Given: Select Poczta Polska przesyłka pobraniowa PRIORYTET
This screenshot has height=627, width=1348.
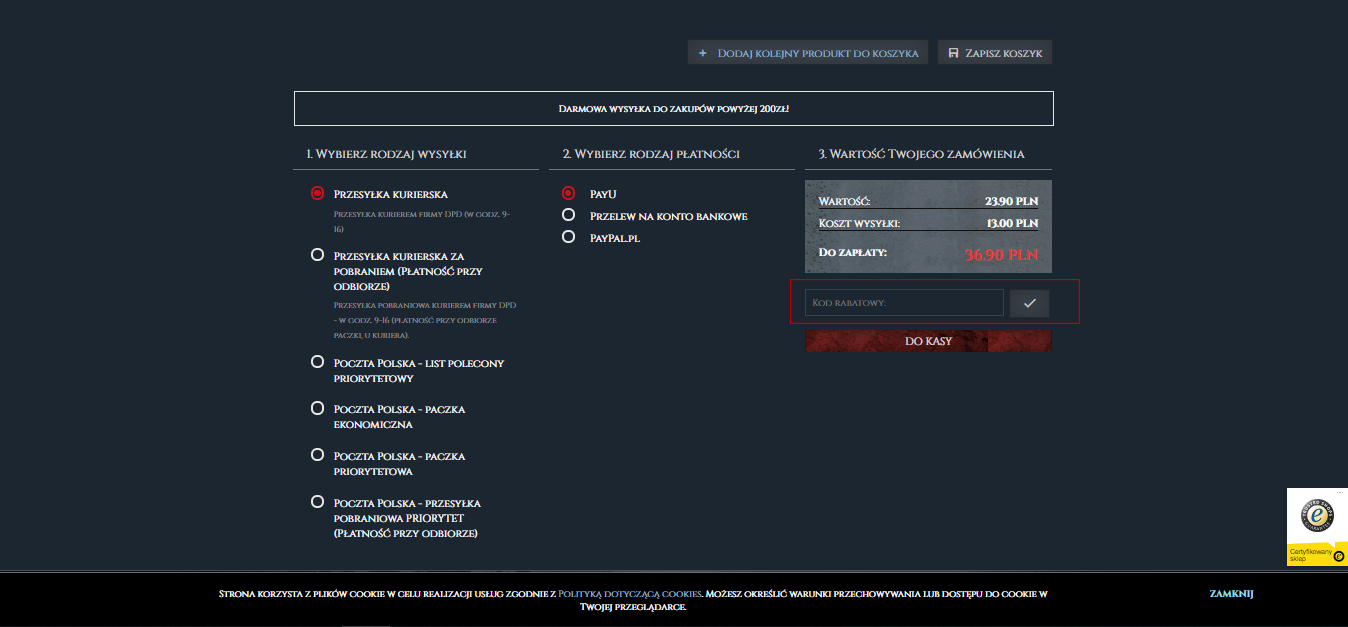Looking at the screenshot, I should 318,502.
